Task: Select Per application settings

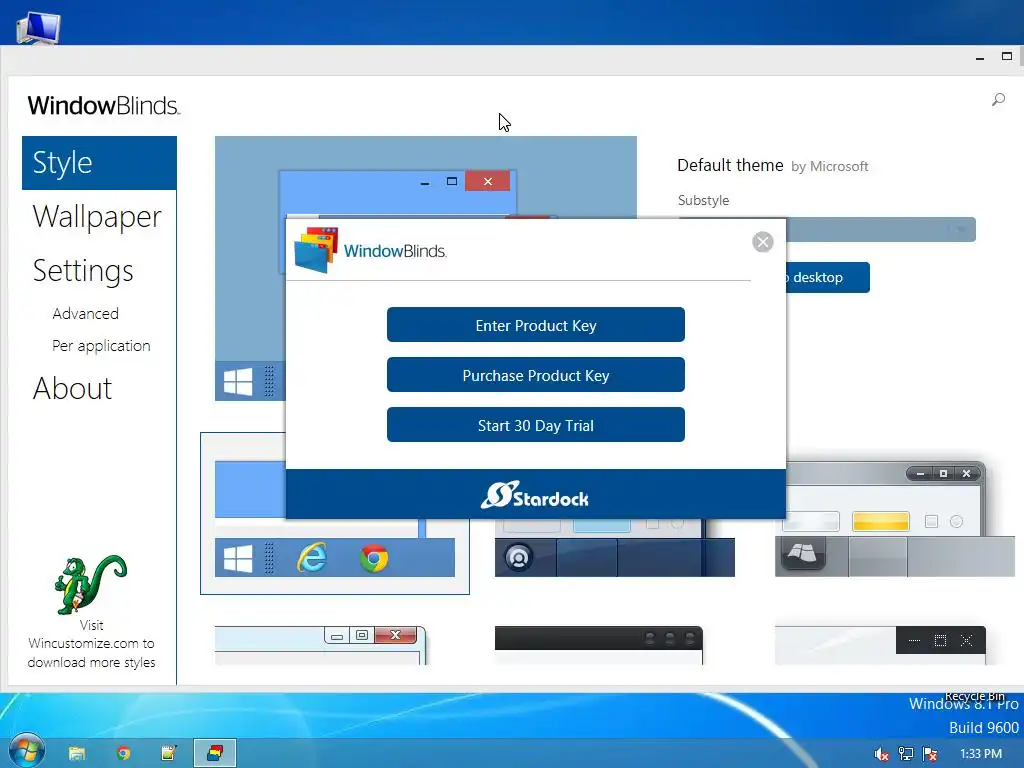Action: click(101, 345)
